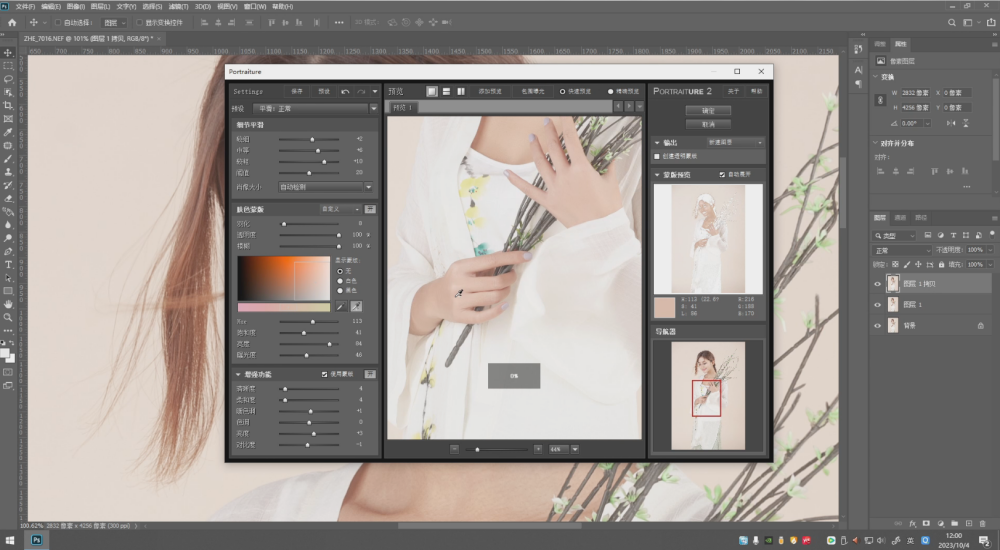This screenshot has height=550, width=1000.
Task: Select the Zoom tool in Photoshop toolbar
Action: click(8, 316)
